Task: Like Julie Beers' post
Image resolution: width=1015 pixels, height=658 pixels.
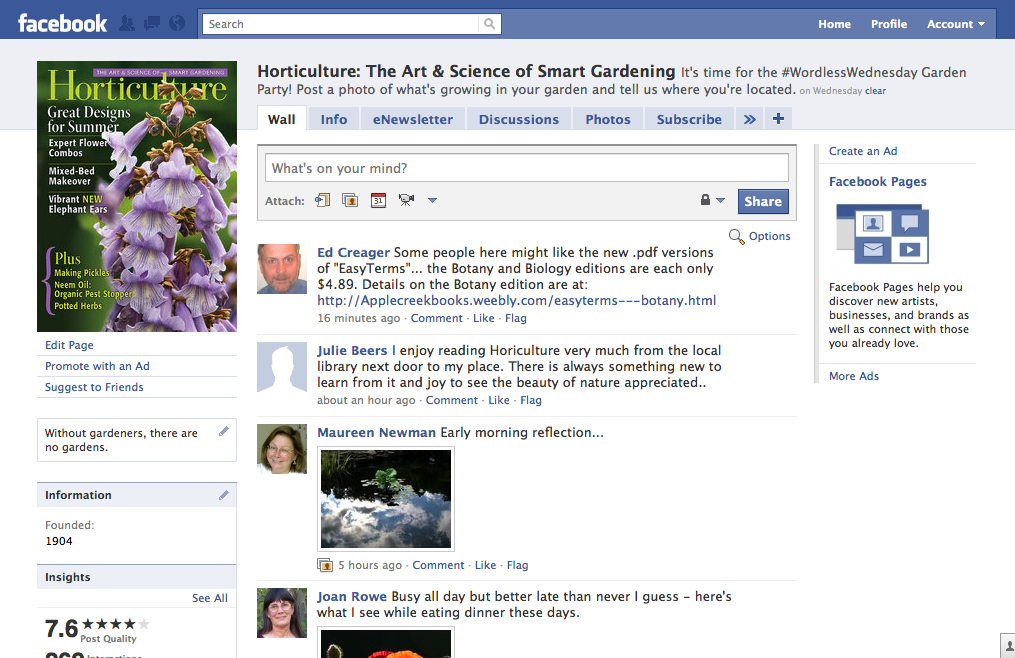Action: (498, 400)
